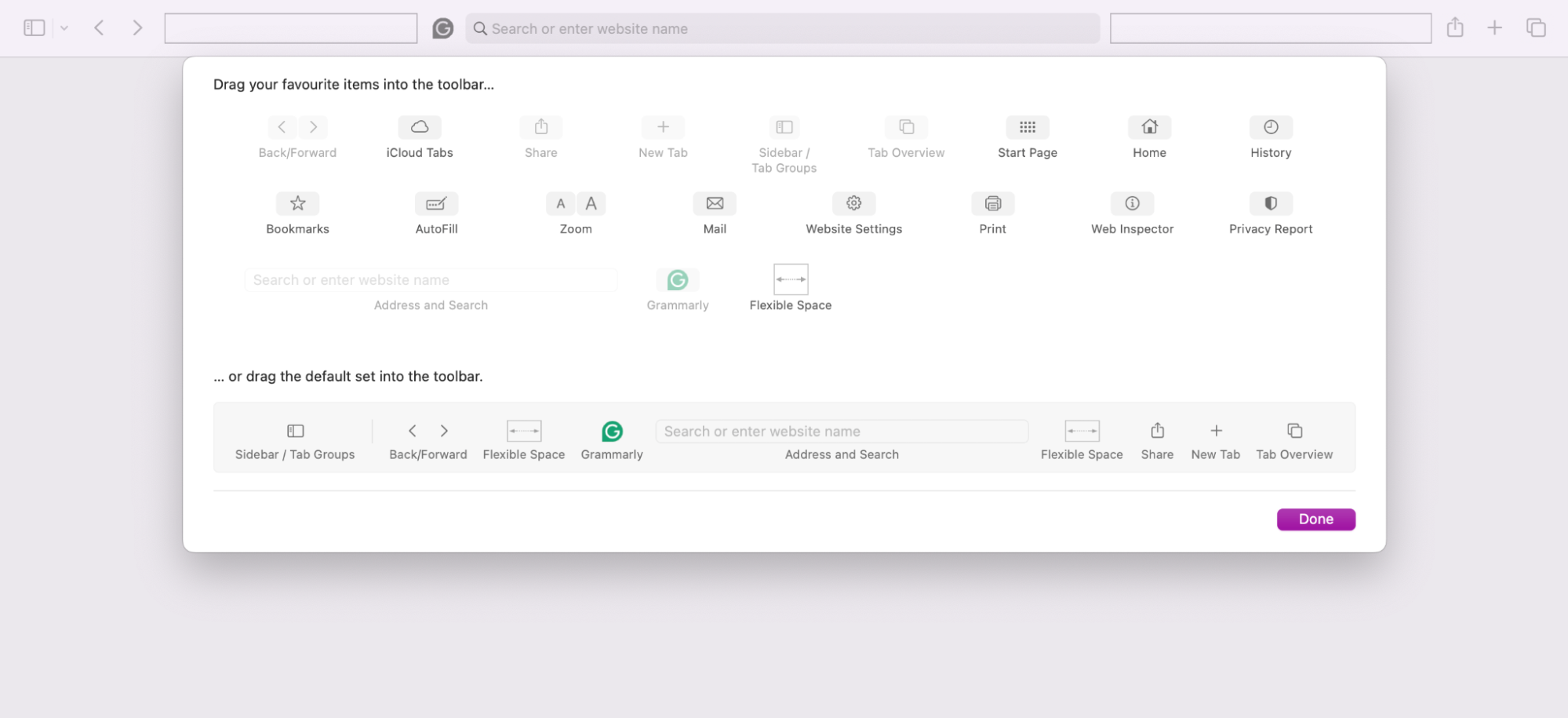This screenshot has height=718, width=1568.
Task: Select the History clock icon
Action: (1270, 126)
